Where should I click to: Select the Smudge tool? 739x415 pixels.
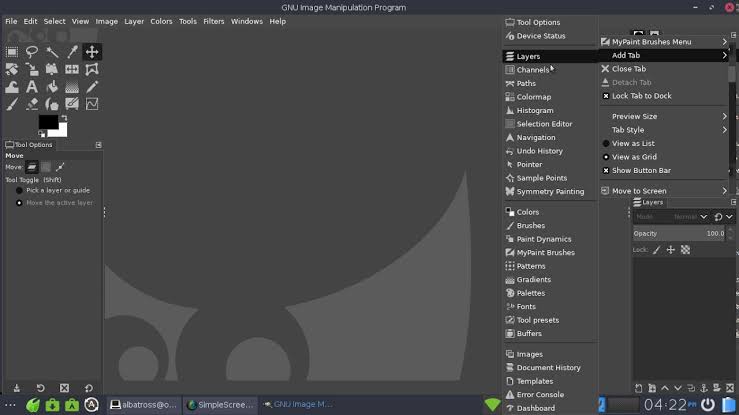pyautogui.click(x=52, y=104)
